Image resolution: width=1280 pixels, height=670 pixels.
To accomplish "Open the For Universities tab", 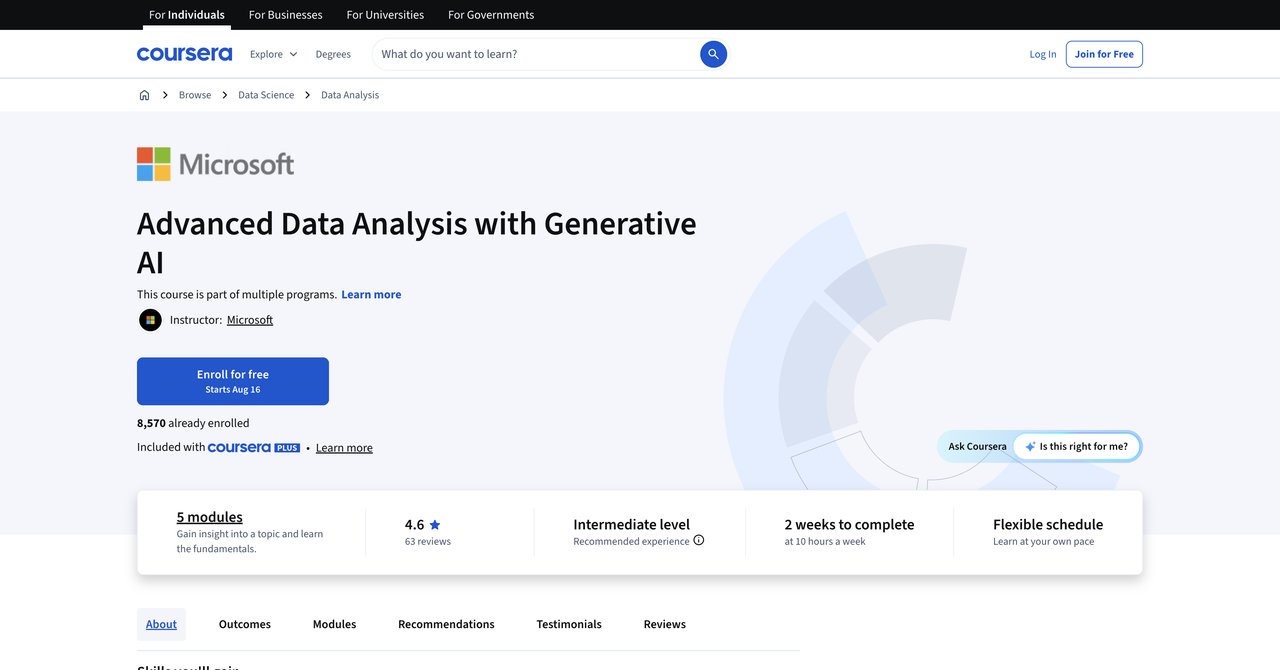I will [385, 15].
